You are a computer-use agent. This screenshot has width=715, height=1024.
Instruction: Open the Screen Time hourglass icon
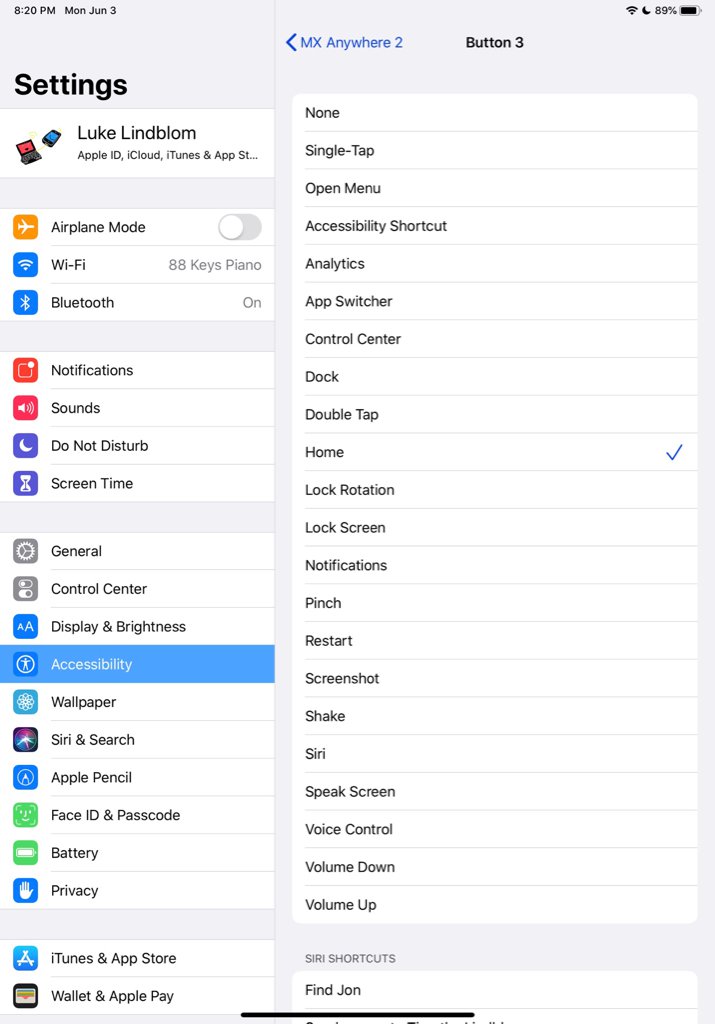(25, 483)
